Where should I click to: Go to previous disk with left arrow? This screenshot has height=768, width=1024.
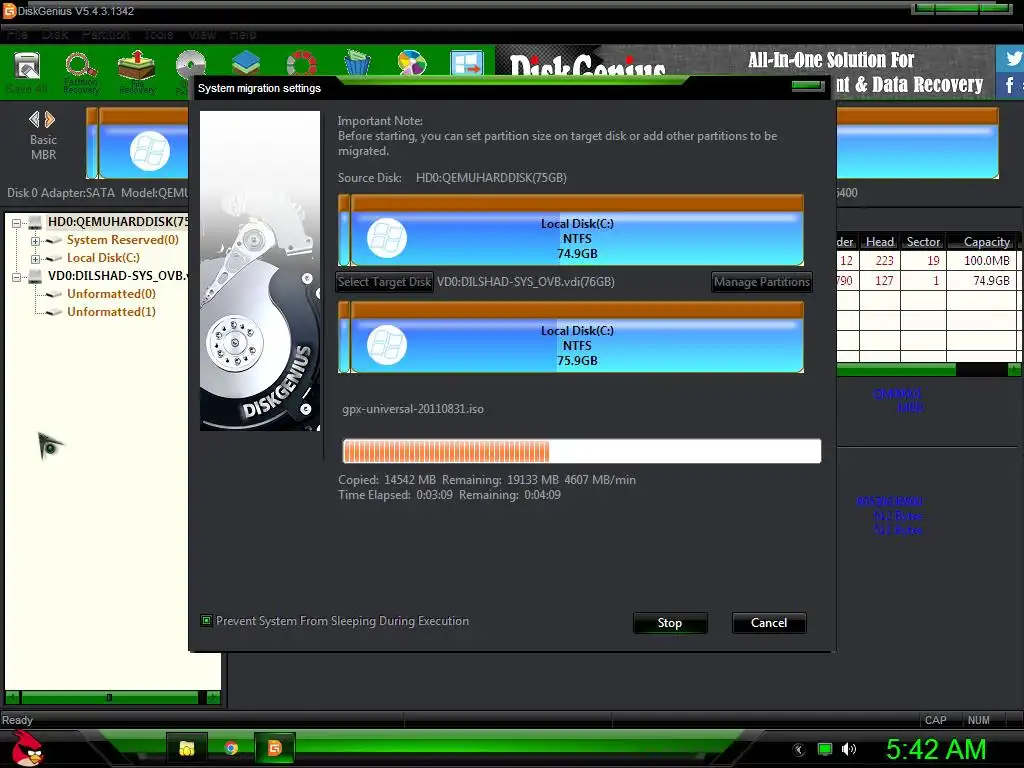(x=34, y=120)
